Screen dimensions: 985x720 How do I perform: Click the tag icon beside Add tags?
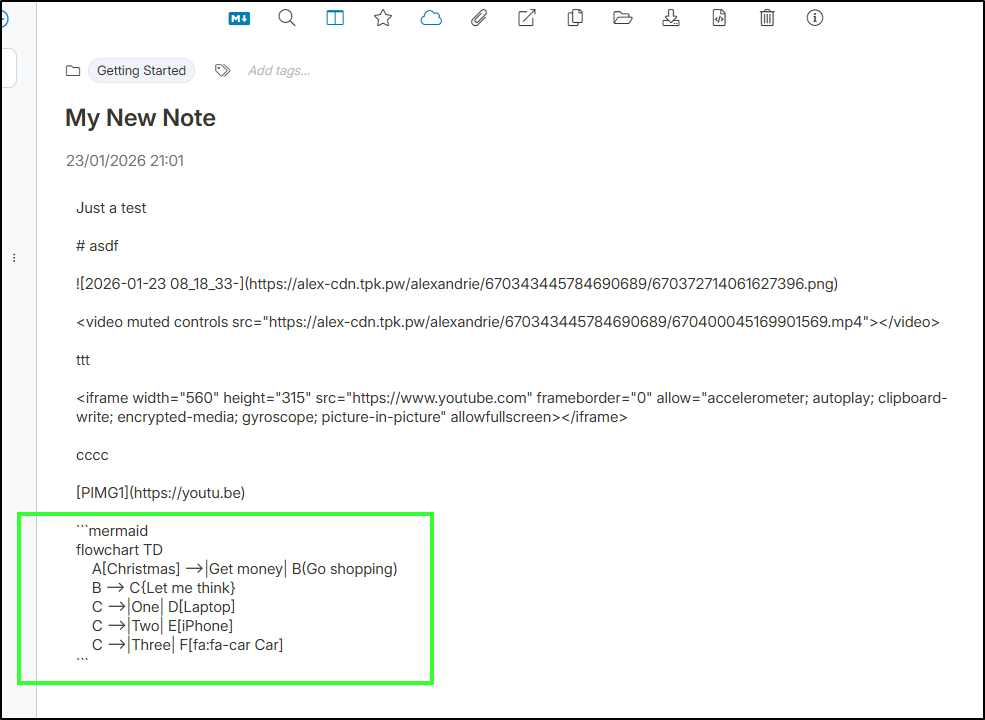coord(222,71)
